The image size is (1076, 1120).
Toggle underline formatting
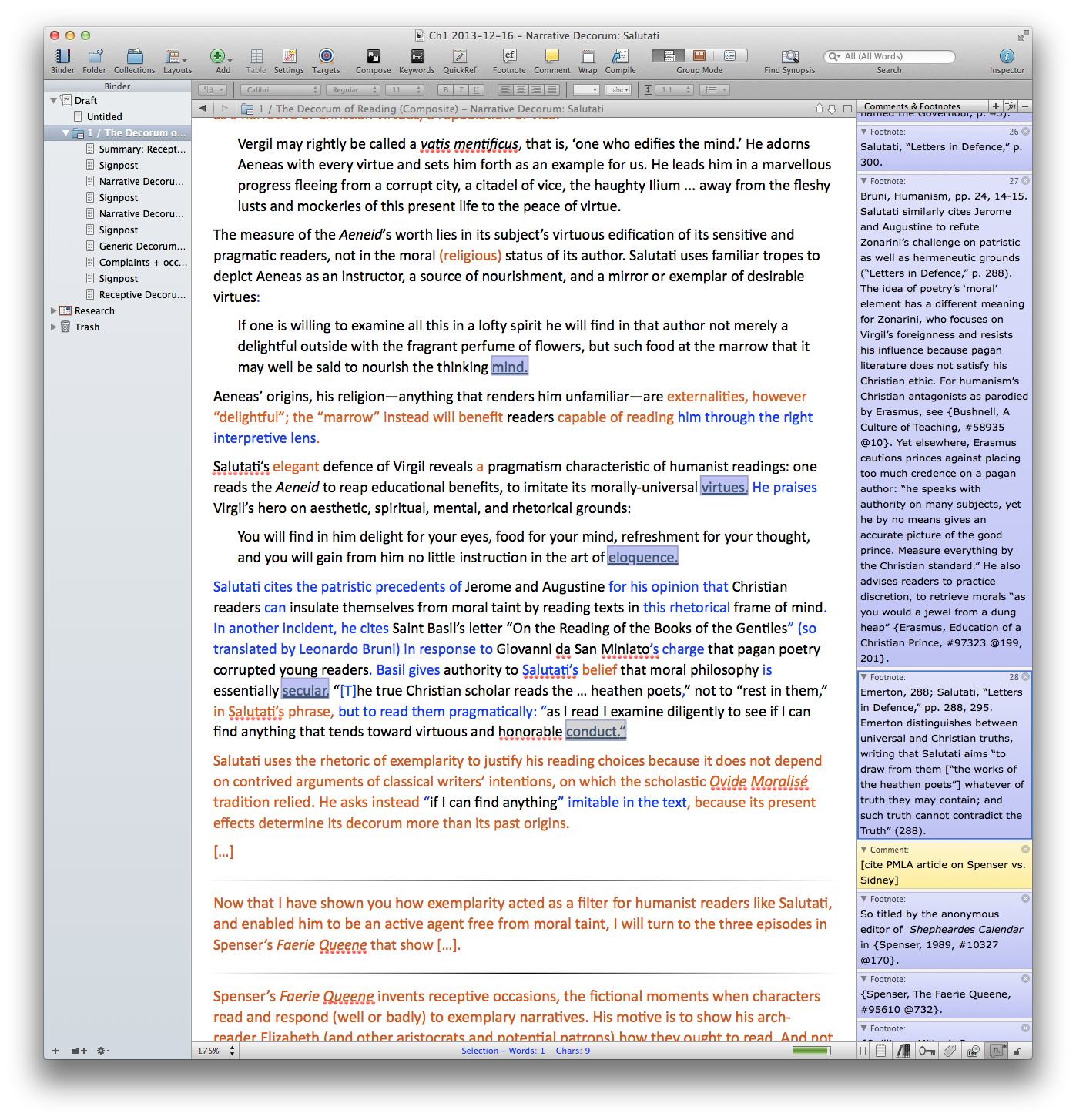[476, 90]
